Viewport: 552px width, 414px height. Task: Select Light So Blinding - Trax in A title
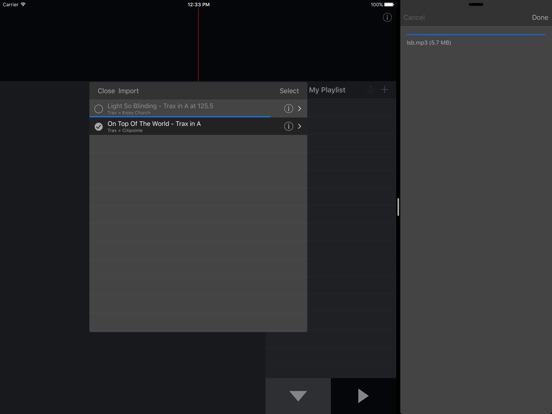coord(160,106)
